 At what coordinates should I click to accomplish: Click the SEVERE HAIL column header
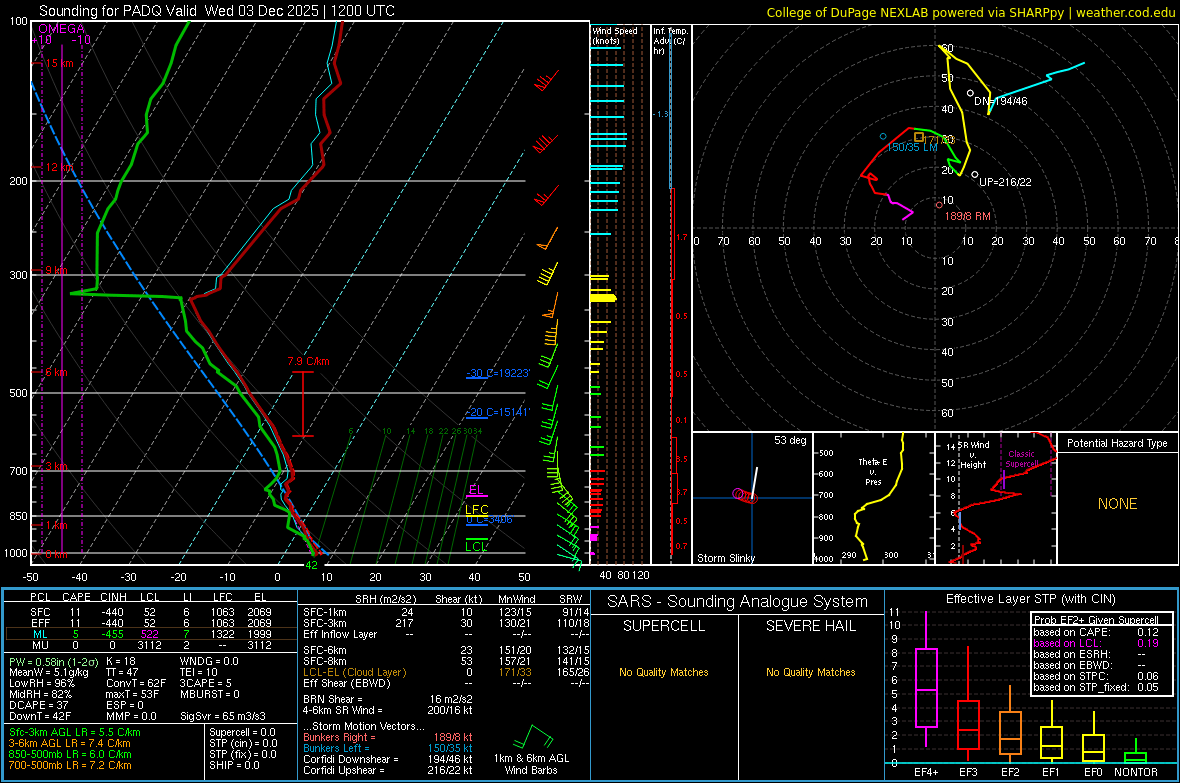point(810,626)
